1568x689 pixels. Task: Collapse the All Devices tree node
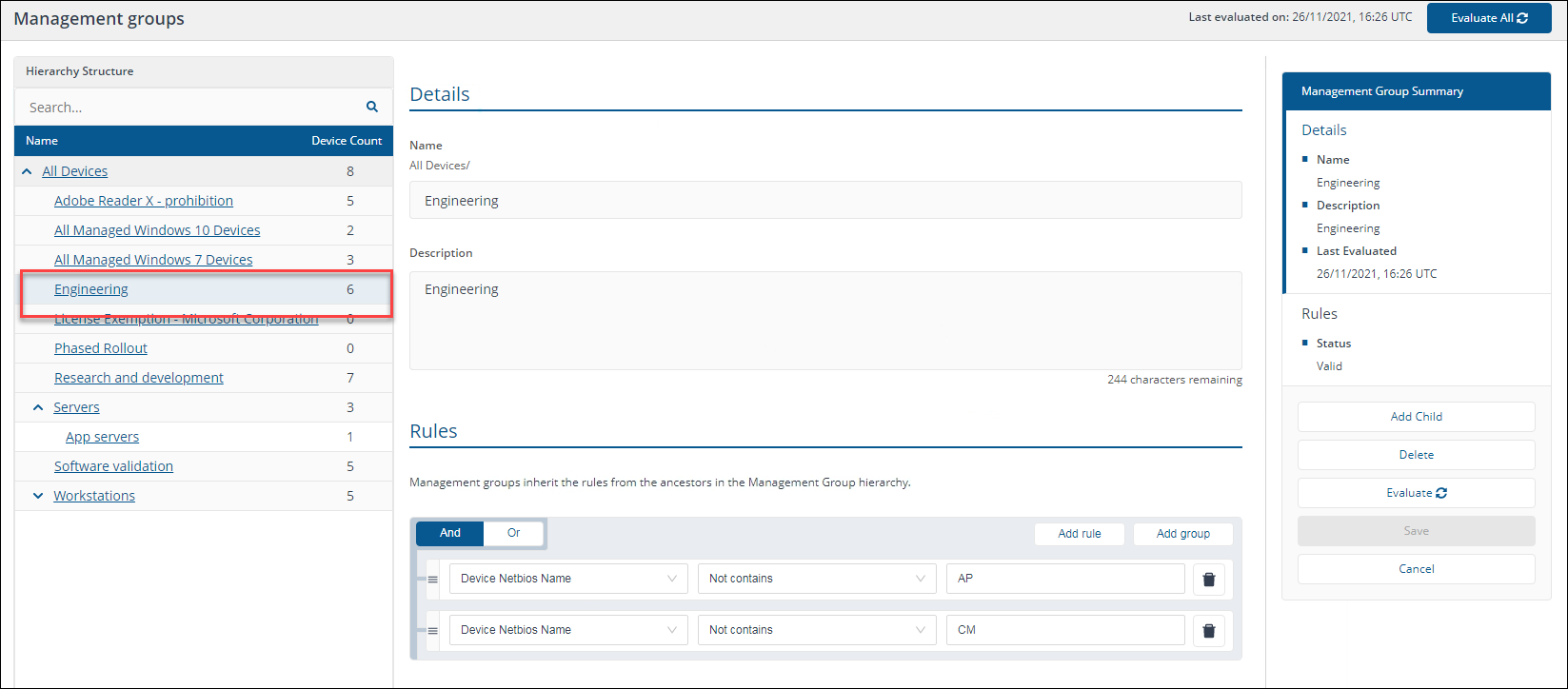pyautogui.click(x=26, y=171)
